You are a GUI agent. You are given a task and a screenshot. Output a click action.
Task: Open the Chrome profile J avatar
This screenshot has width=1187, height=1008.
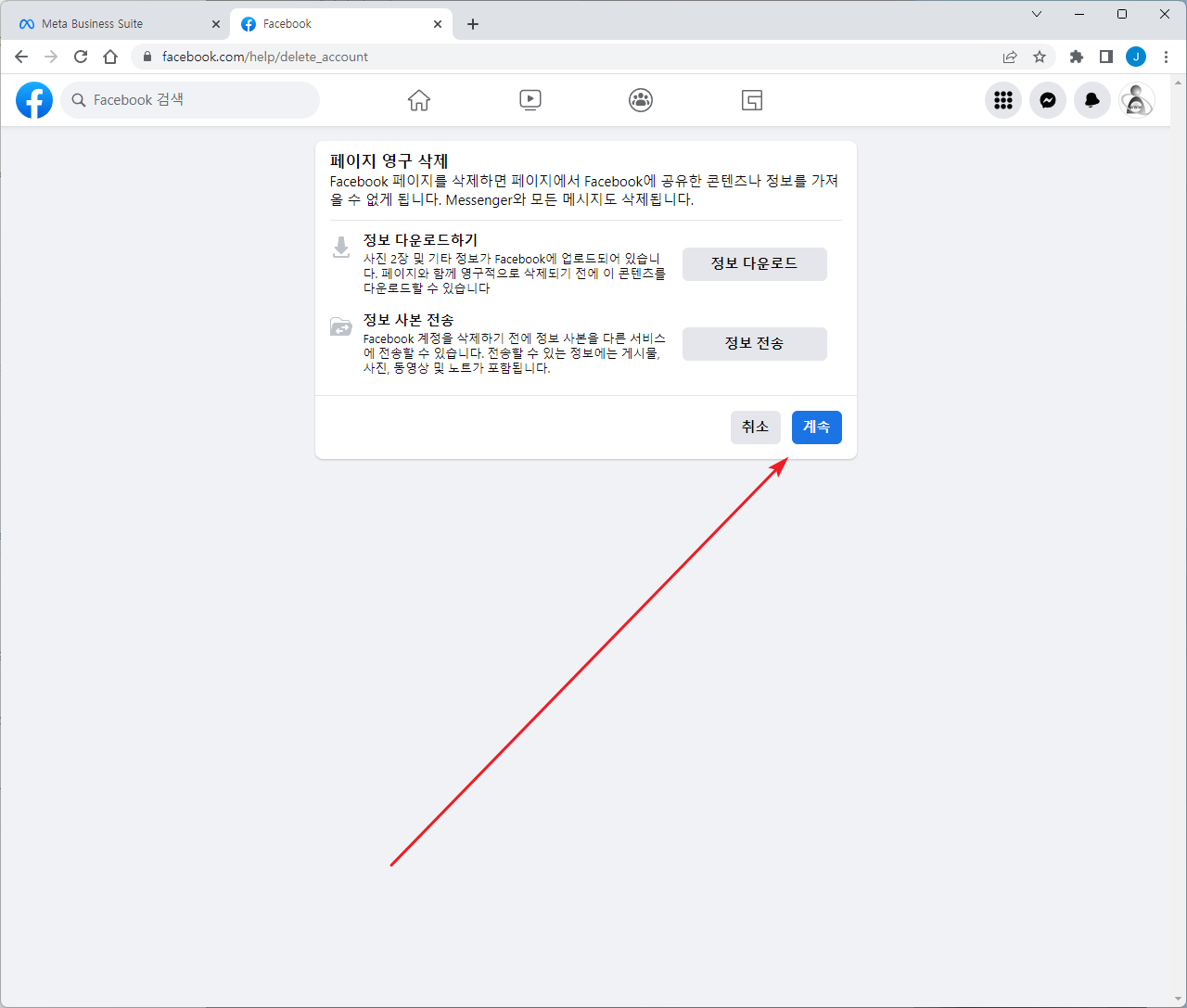coord(1136,57)
